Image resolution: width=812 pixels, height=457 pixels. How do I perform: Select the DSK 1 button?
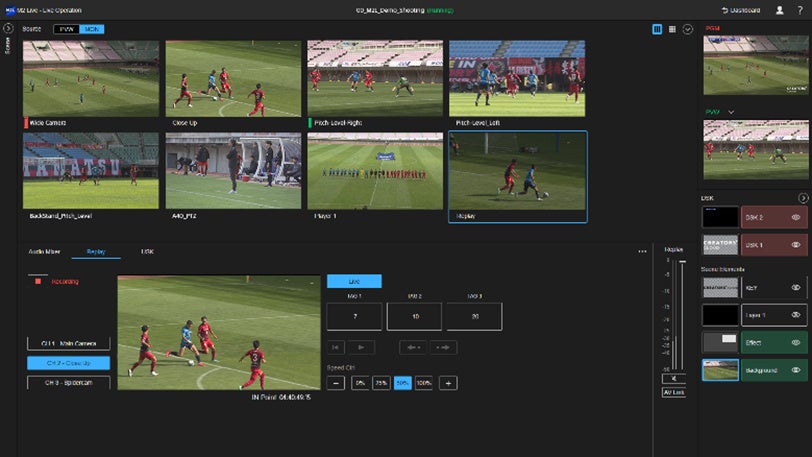774,245
